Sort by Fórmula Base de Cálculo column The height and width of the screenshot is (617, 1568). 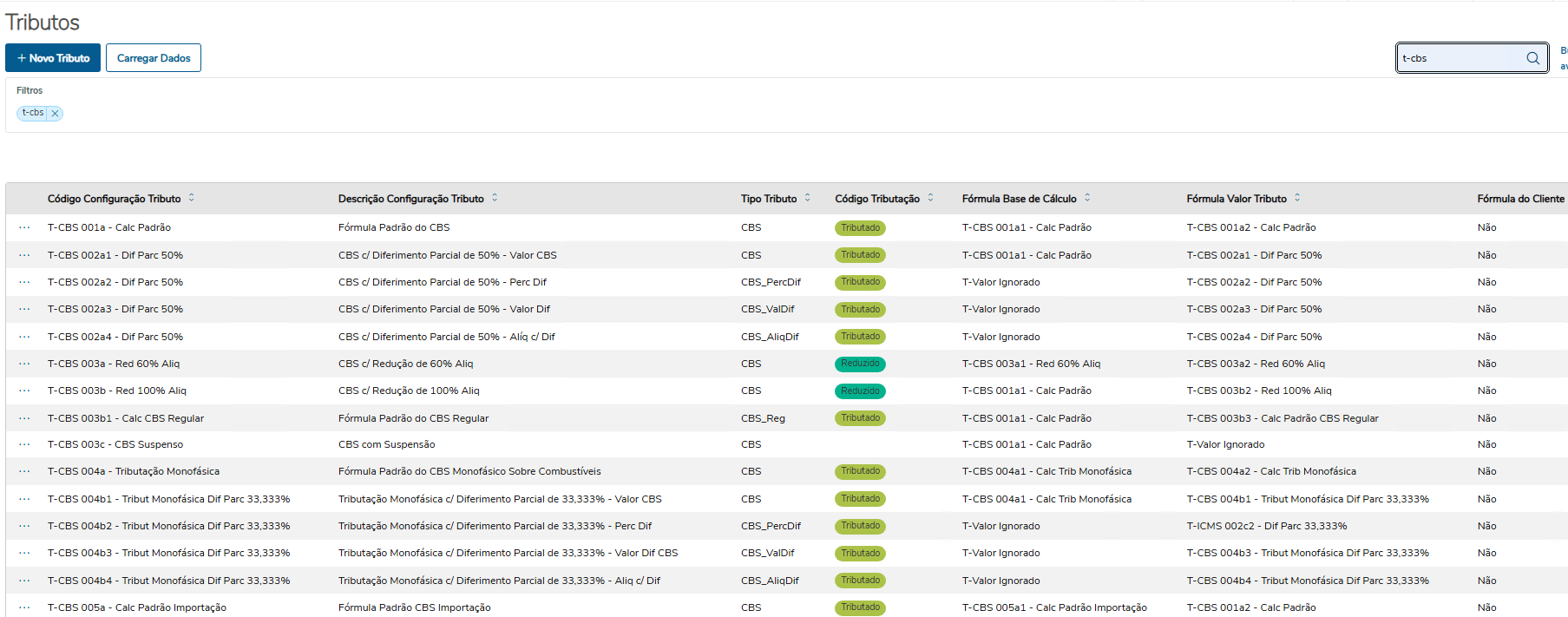[x=1087, y=198]
